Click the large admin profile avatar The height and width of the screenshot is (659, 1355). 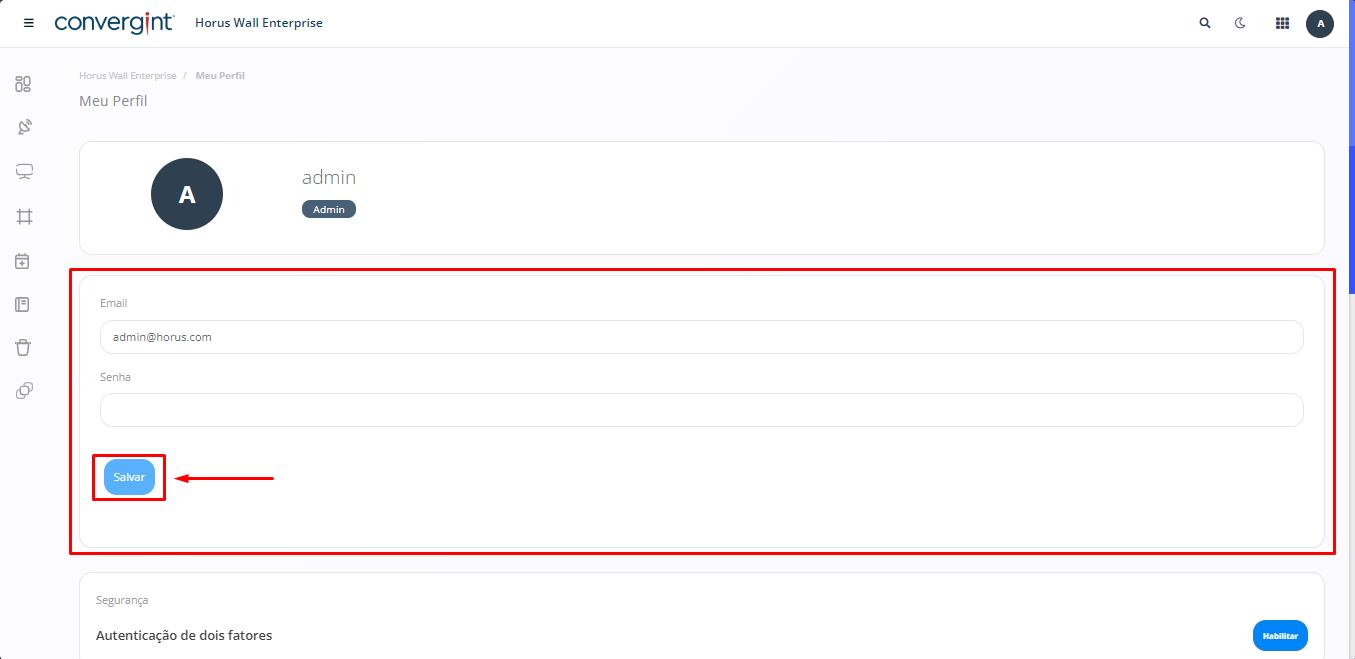[x=187, y=195]
